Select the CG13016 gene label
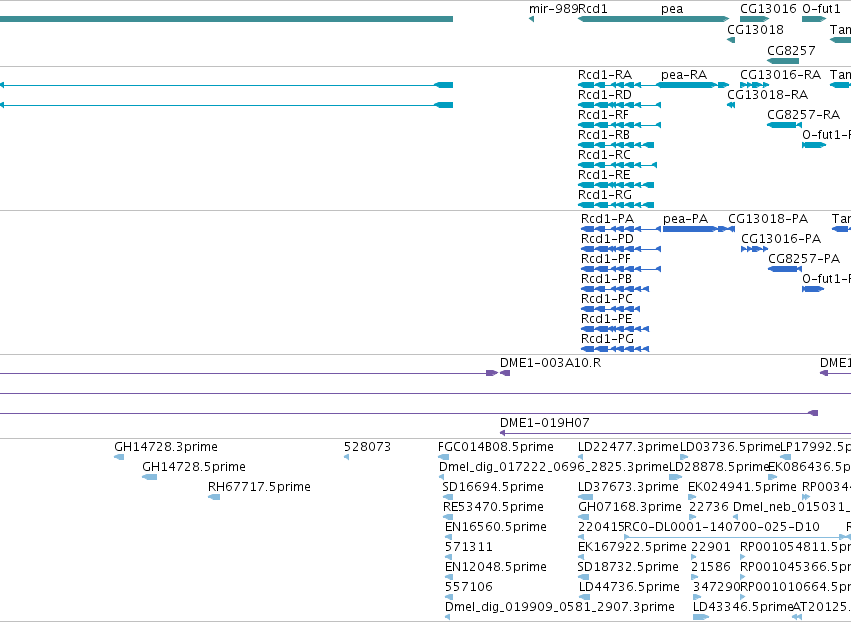 tap(768, 9)
